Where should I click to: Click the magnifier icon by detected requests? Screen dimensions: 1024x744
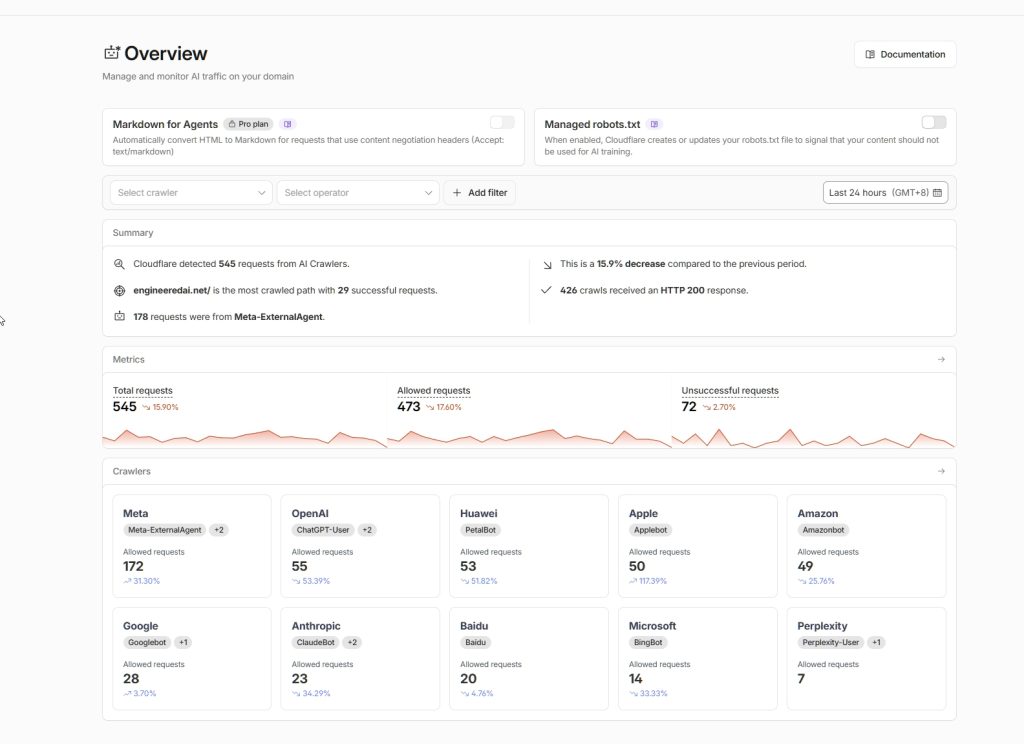click(x=119, y=264)
